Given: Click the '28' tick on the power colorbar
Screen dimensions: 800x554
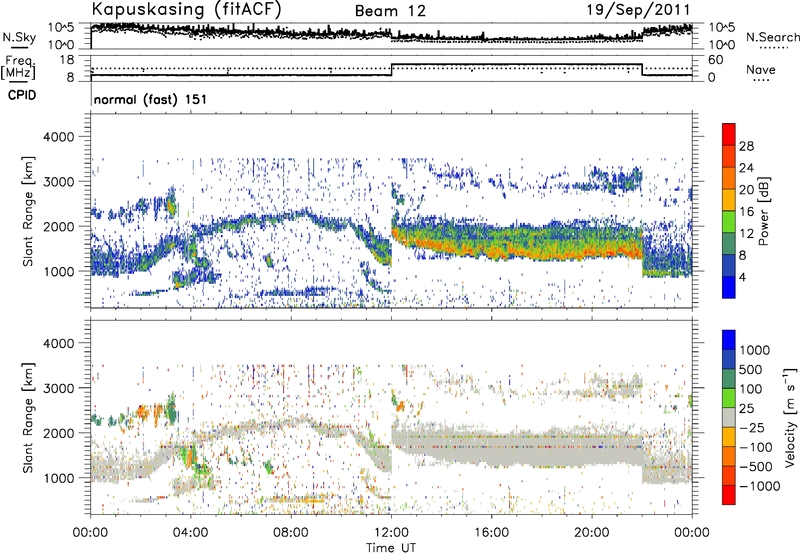Looking at the screenshot, I should 746,146.
